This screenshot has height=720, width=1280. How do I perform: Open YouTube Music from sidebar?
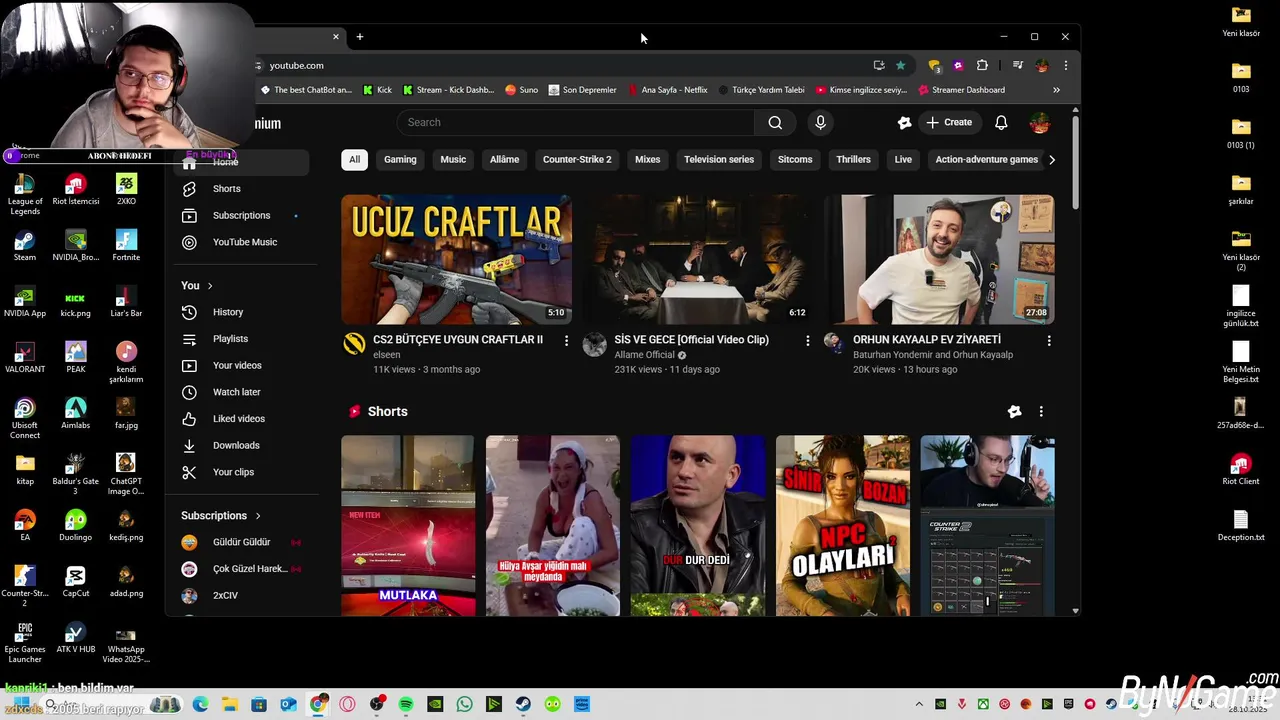[x=244, y=242]
